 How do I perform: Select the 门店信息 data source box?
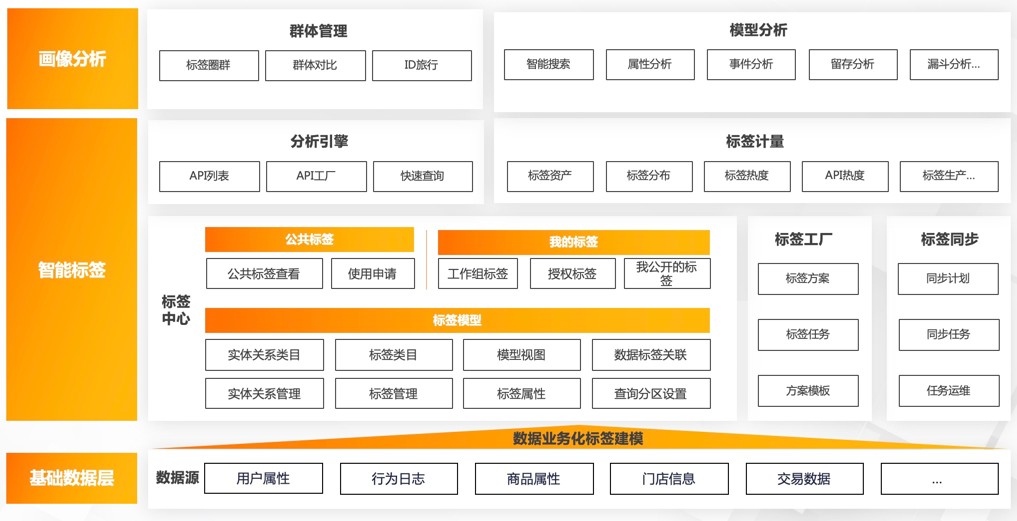tap(669, 479)
